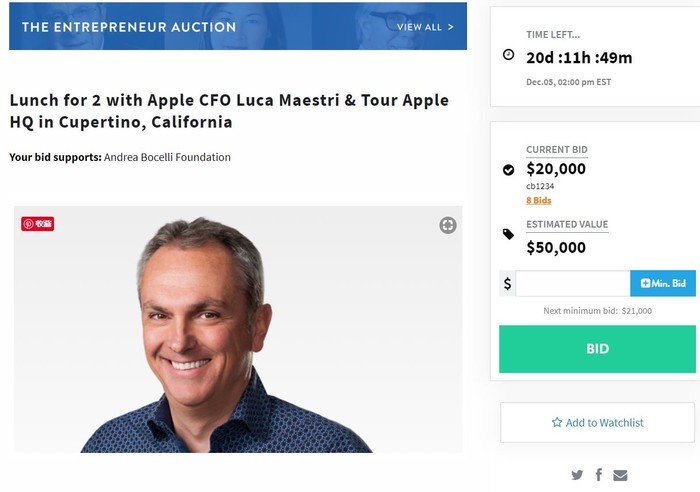Screen dimensions: 700x492
Task: Share auction via Facebook icon
Action: pos(599,474)
